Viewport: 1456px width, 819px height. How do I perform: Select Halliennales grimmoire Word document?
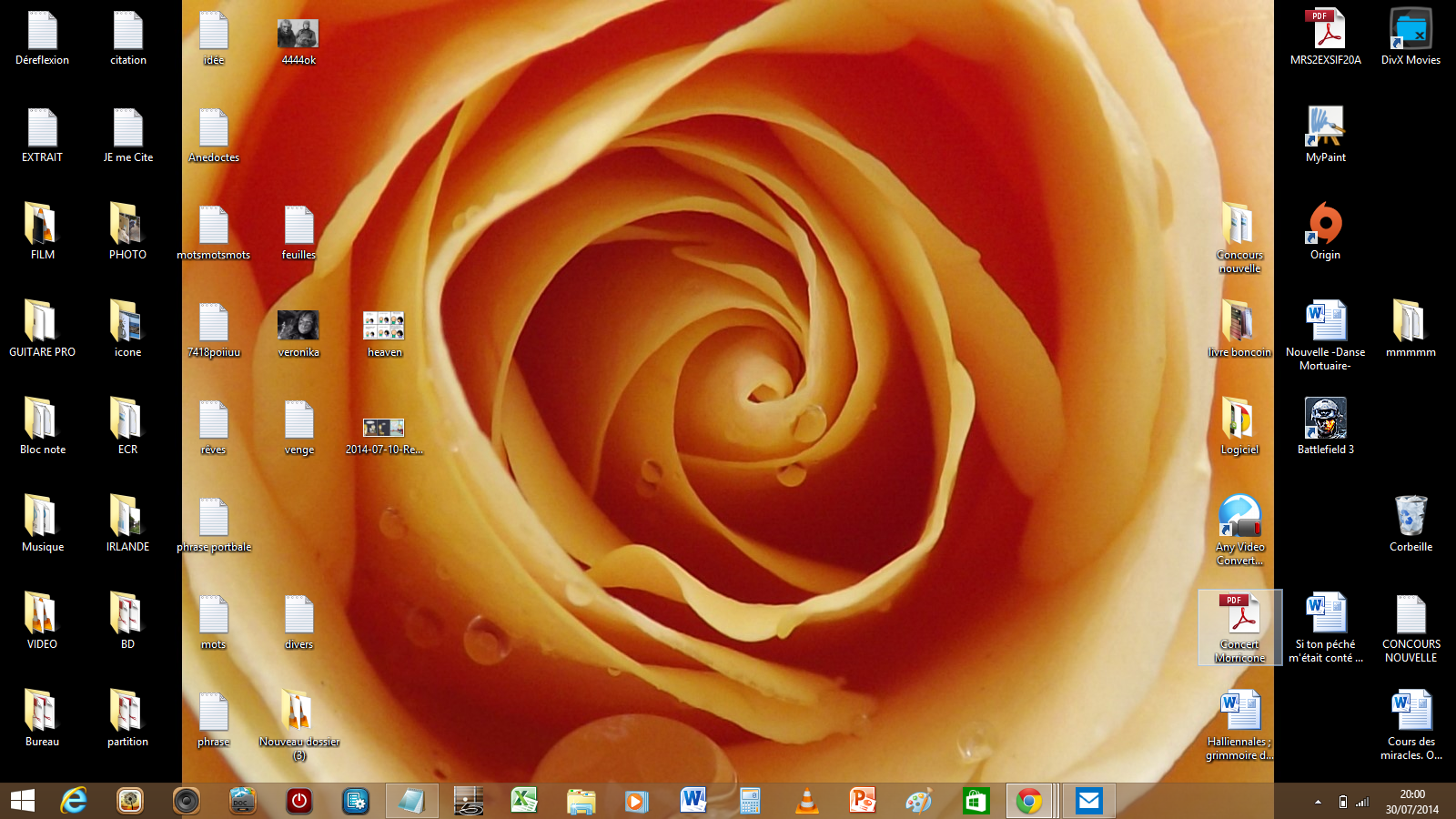[x=1240, y=725]
